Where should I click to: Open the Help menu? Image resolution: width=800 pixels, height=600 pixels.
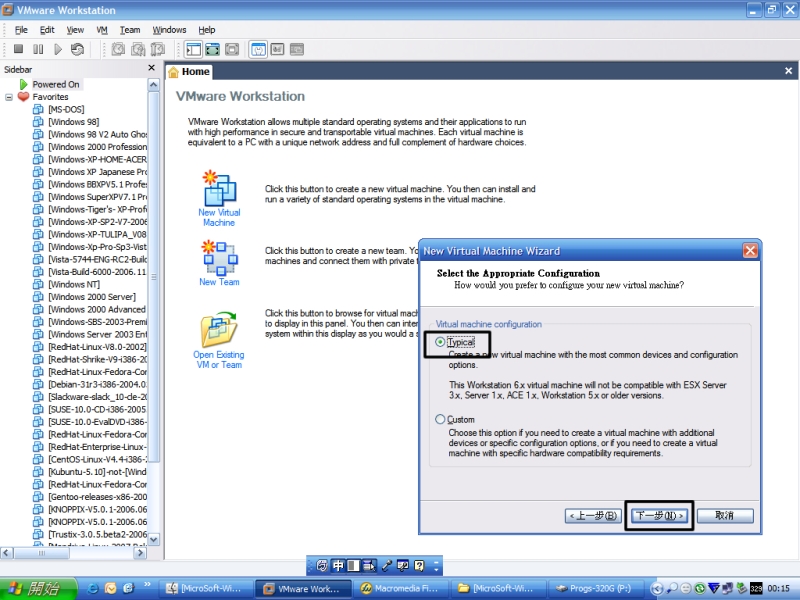point(207,30)
